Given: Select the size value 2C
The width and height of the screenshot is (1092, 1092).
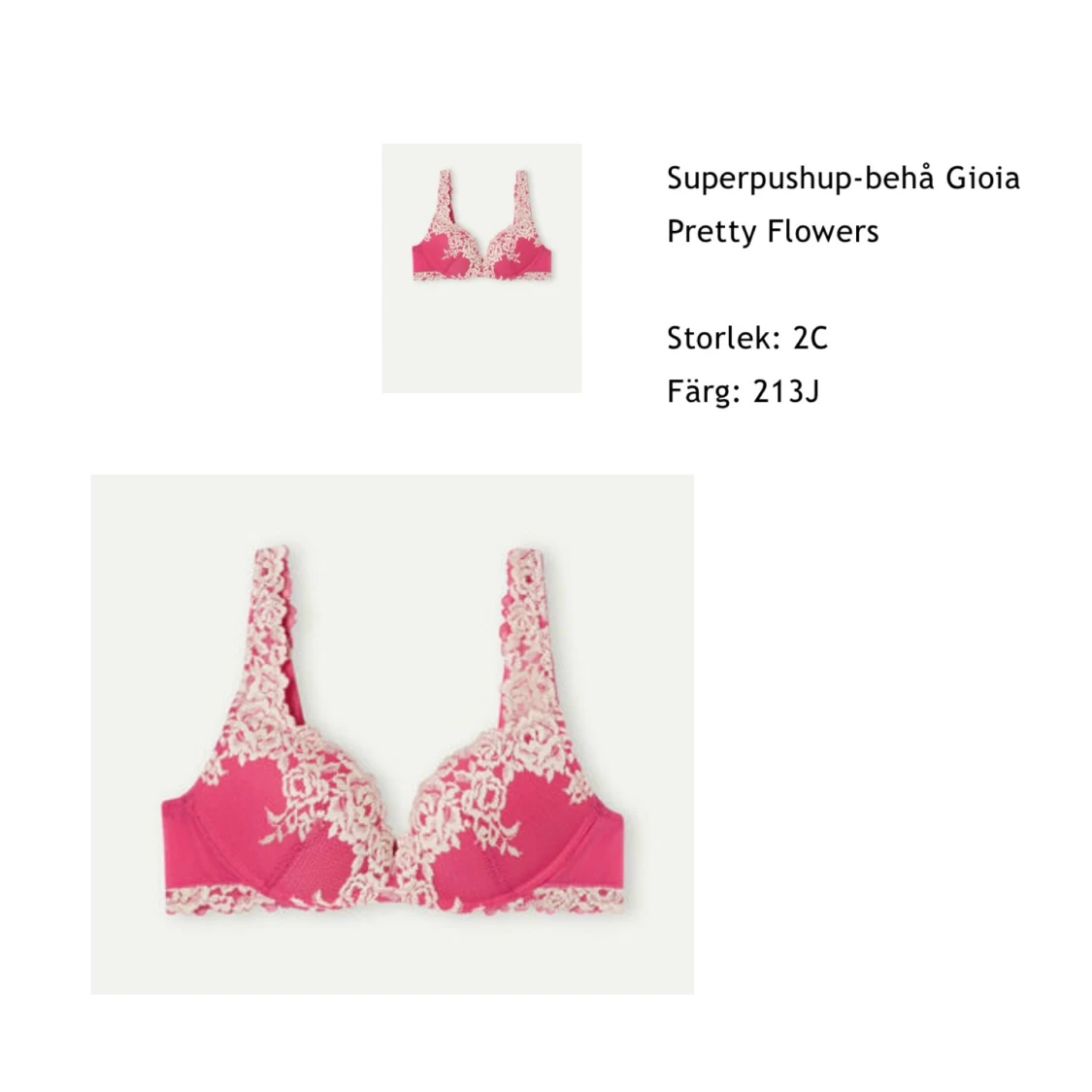Looking at the screenshot, I should tap(811, 339).
